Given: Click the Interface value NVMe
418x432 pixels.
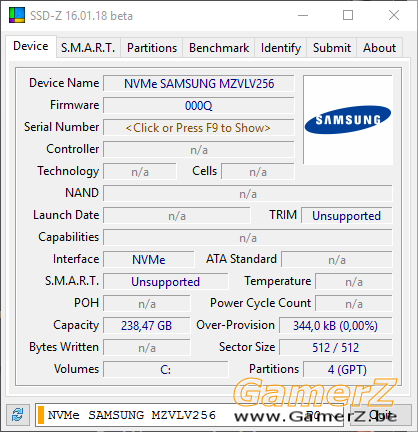Looking at the screenshot, I should (149, 260).
